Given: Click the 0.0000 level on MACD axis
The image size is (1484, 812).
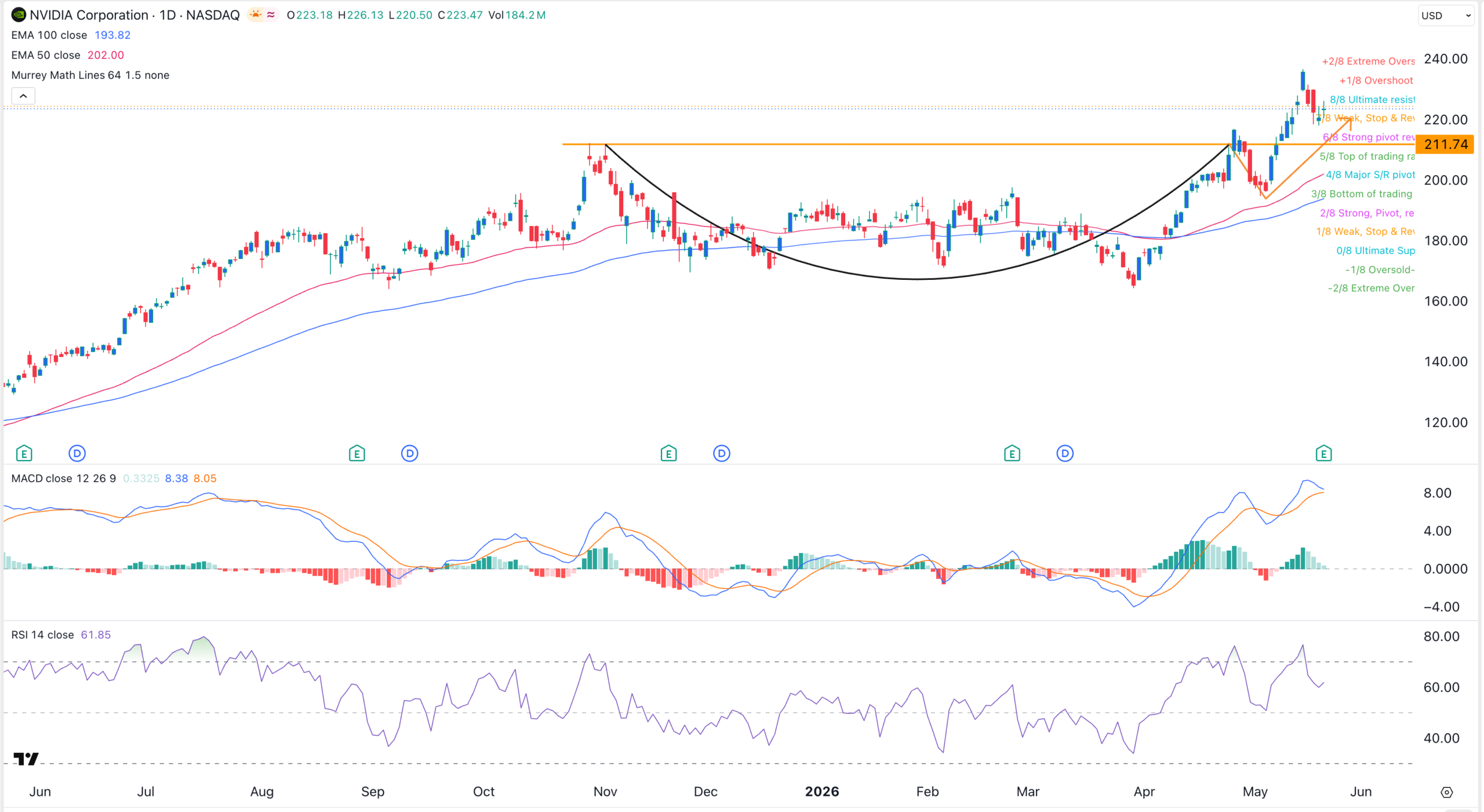Looking at the screenshot, I should coord(1446,569).
